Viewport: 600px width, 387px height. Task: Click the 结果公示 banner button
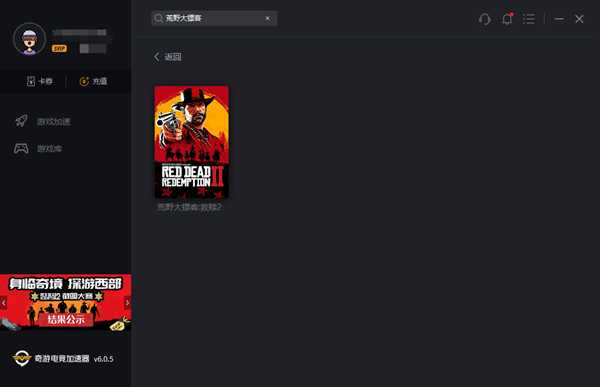tap(66, 319)
